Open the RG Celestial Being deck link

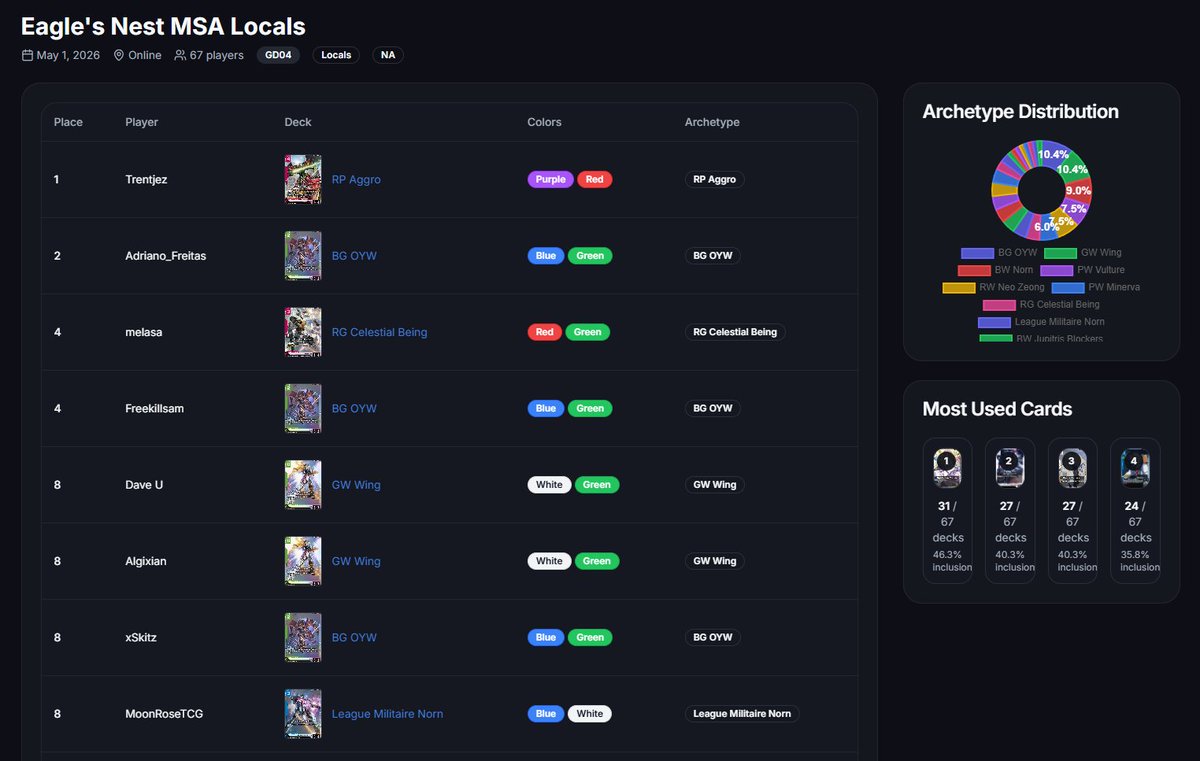379,332
